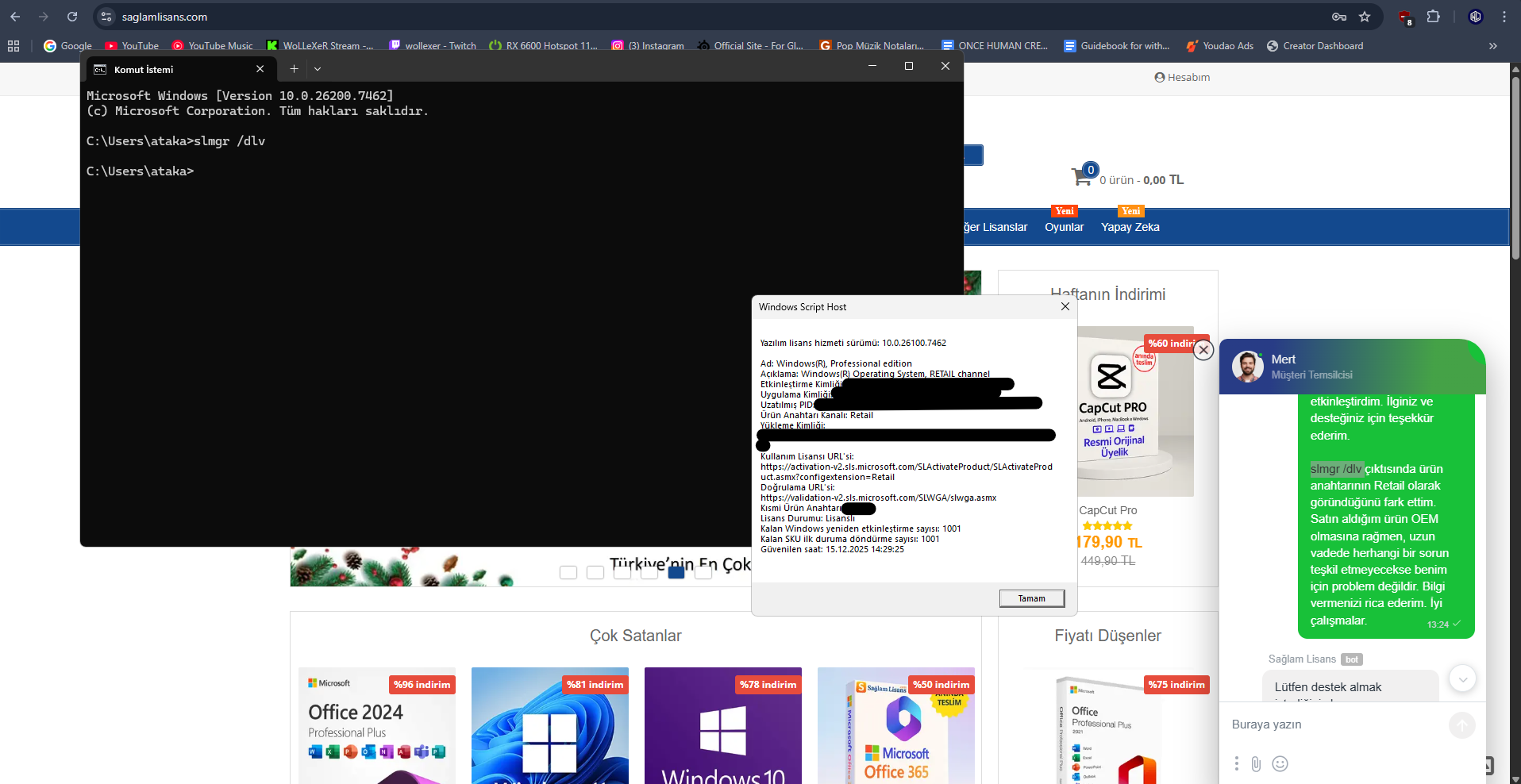Viewport: 1521px width, 784px height.
Task: Open the Extensions puzzle-piece menu
Action: tap(1433, 17)
